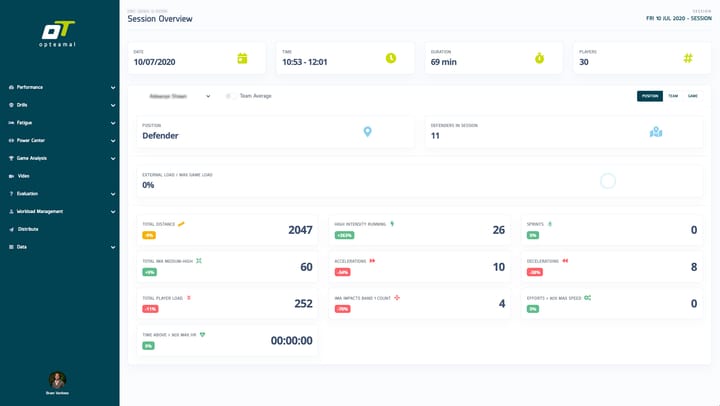Switch to the Team view toggle
Screen dimensions: 720x406
click(673, 96)
